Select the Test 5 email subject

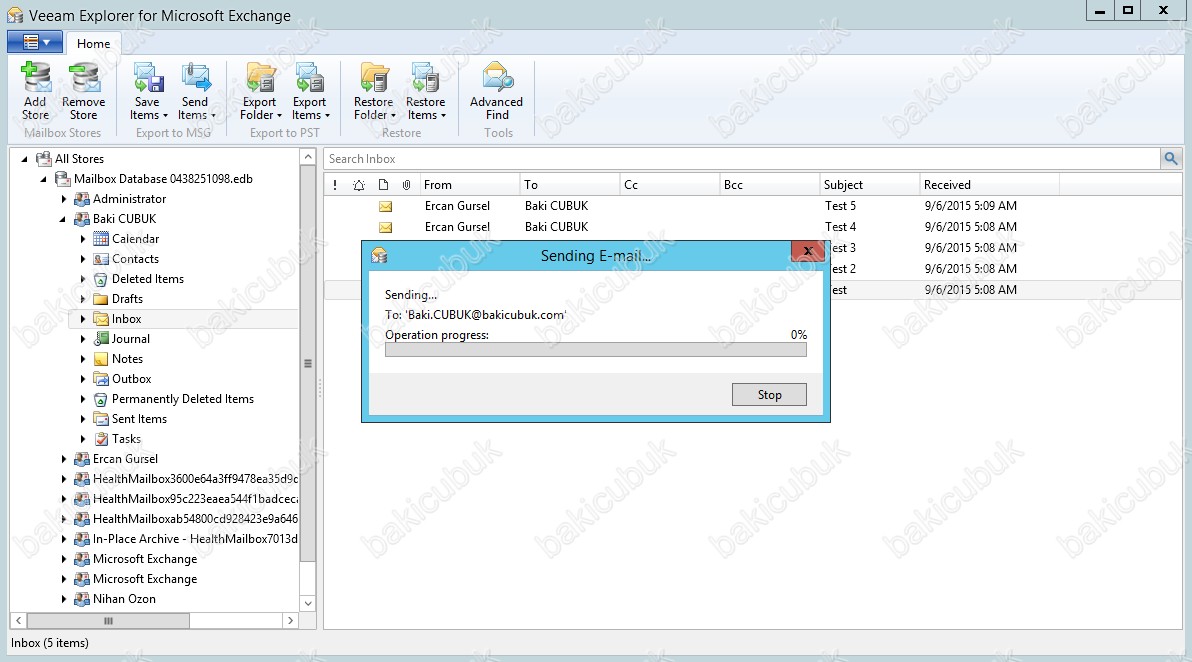[840, 206]
